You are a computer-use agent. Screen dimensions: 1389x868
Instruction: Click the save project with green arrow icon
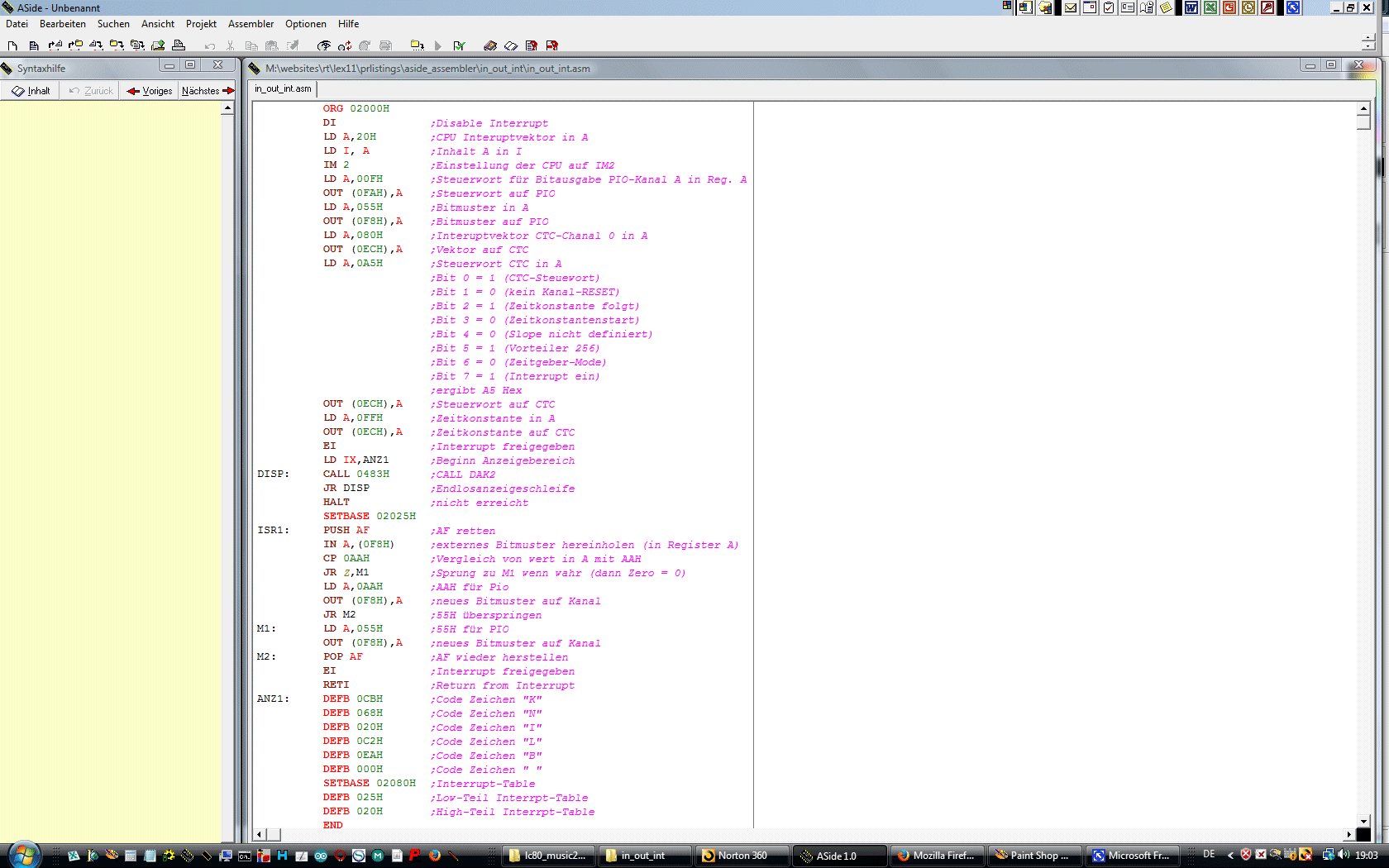158,45
